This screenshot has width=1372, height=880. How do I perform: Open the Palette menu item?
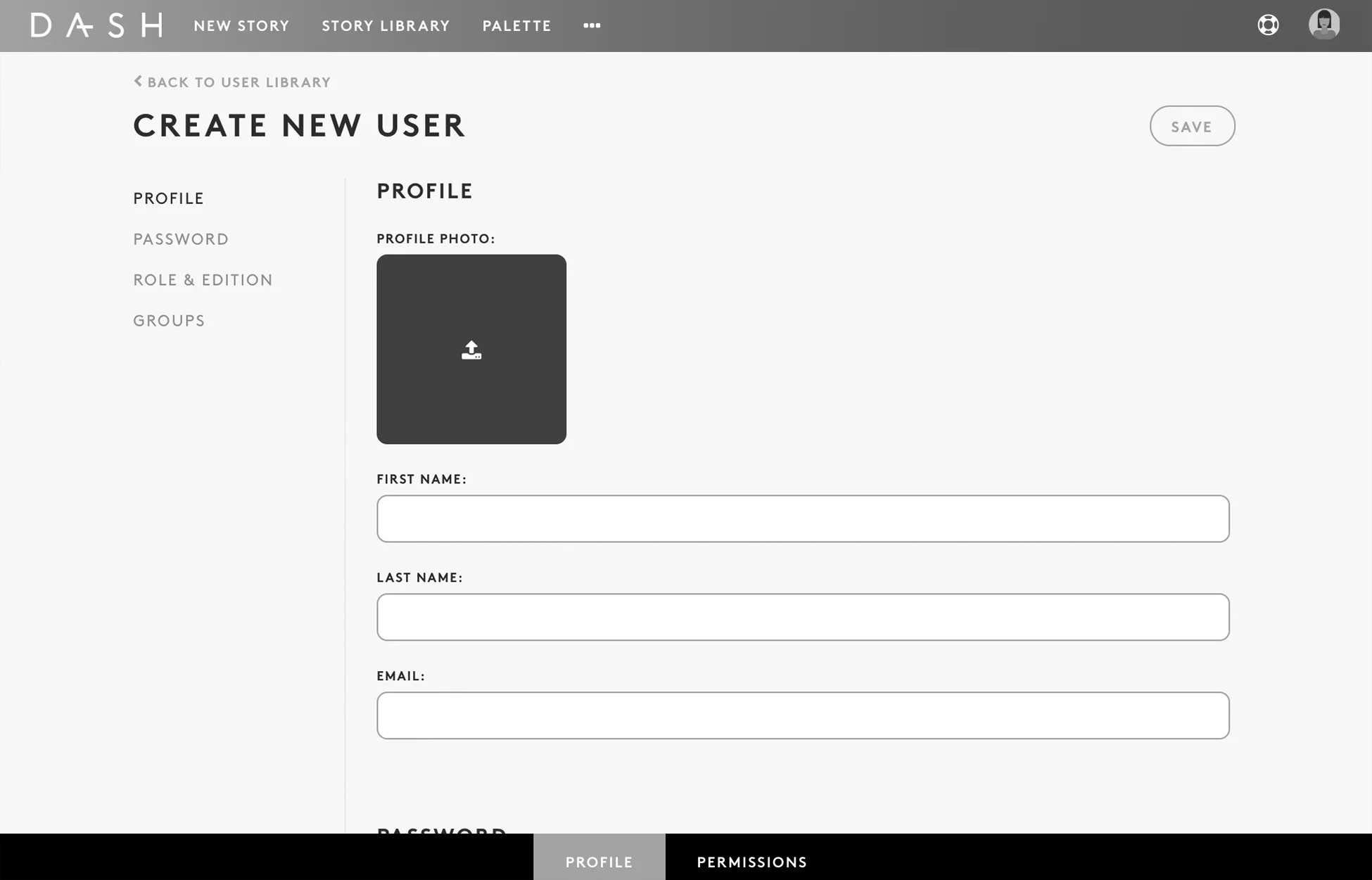click(x=516, y=25)
